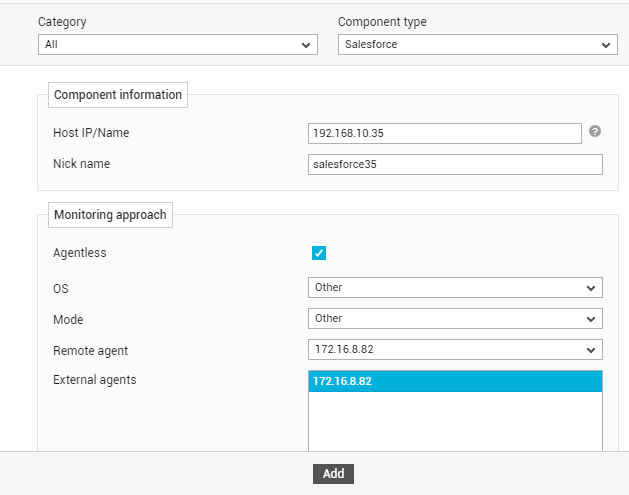Select 172.16.8.82 in External agents list
Viewport: 629px width, 495px height.
coord(455,381)
